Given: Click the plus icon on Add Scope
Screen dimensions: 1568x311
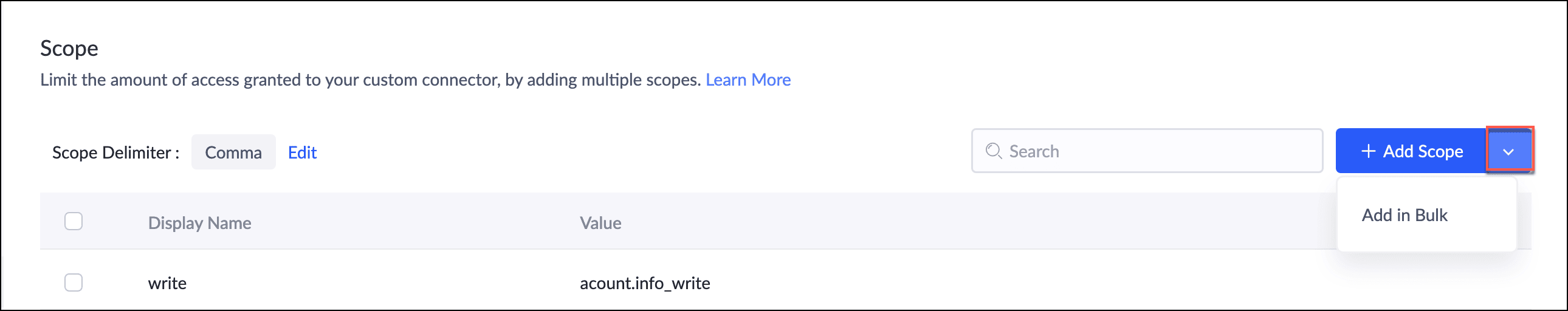Looking at the screenshot, I should pos(1367,151).
